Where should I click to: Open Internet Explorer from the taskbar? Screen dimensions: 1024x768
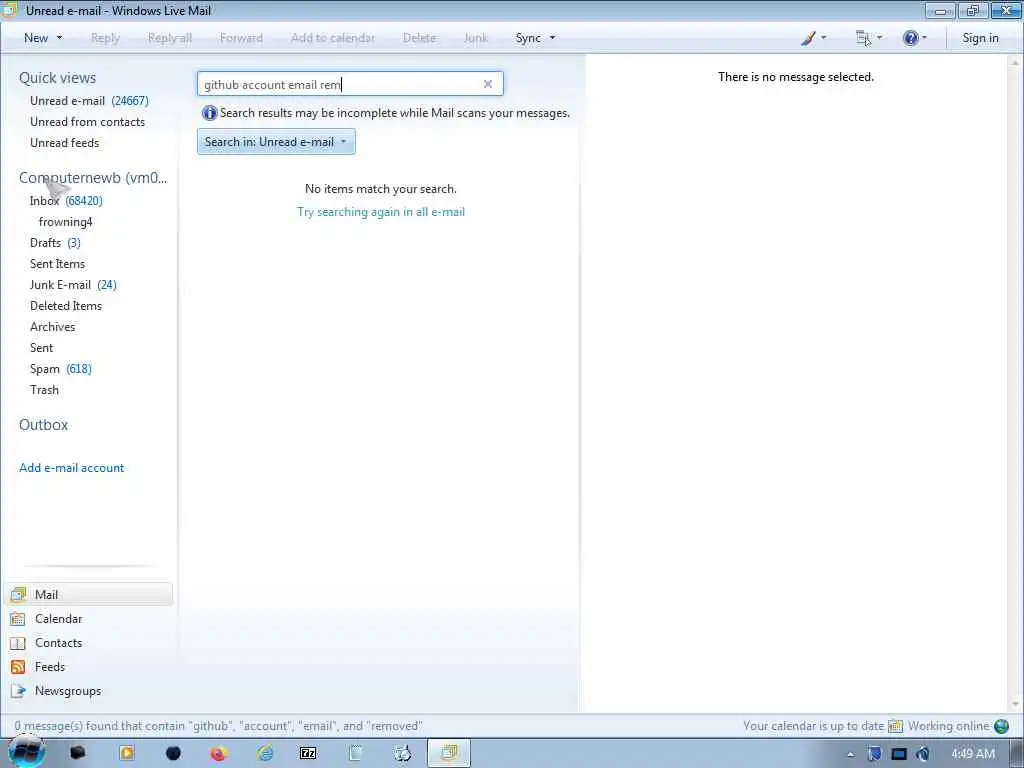point(264,754)
